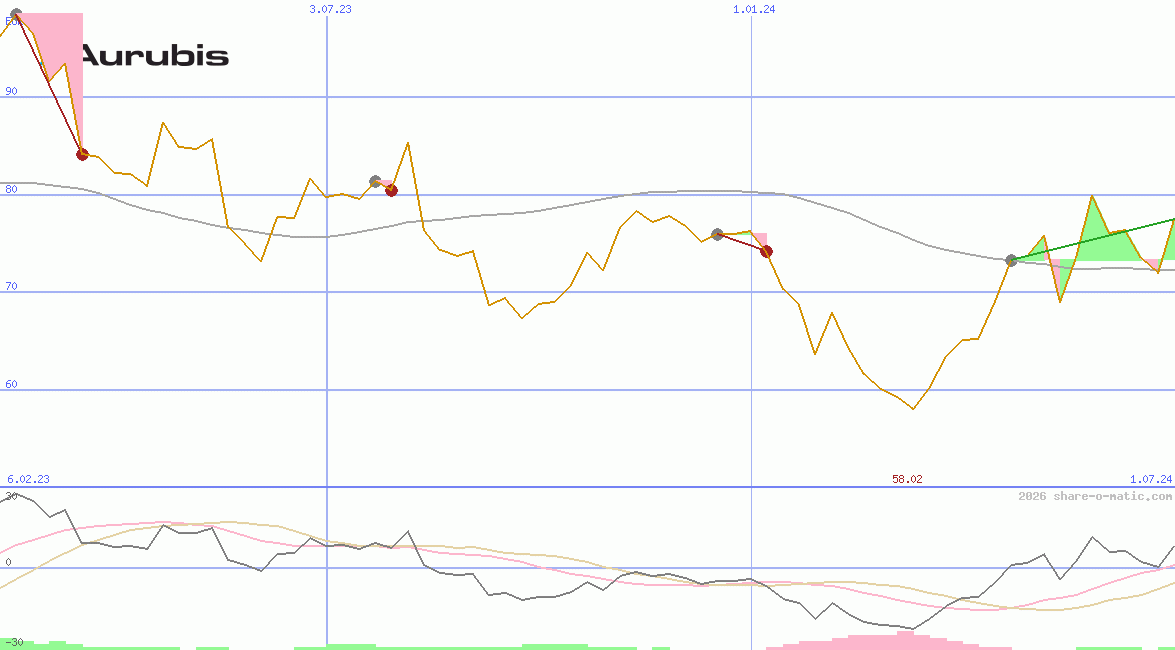The image size is (1175, 650).
Task: Click red marker ending the first pink decline
Action: click(x=82, y=154)
